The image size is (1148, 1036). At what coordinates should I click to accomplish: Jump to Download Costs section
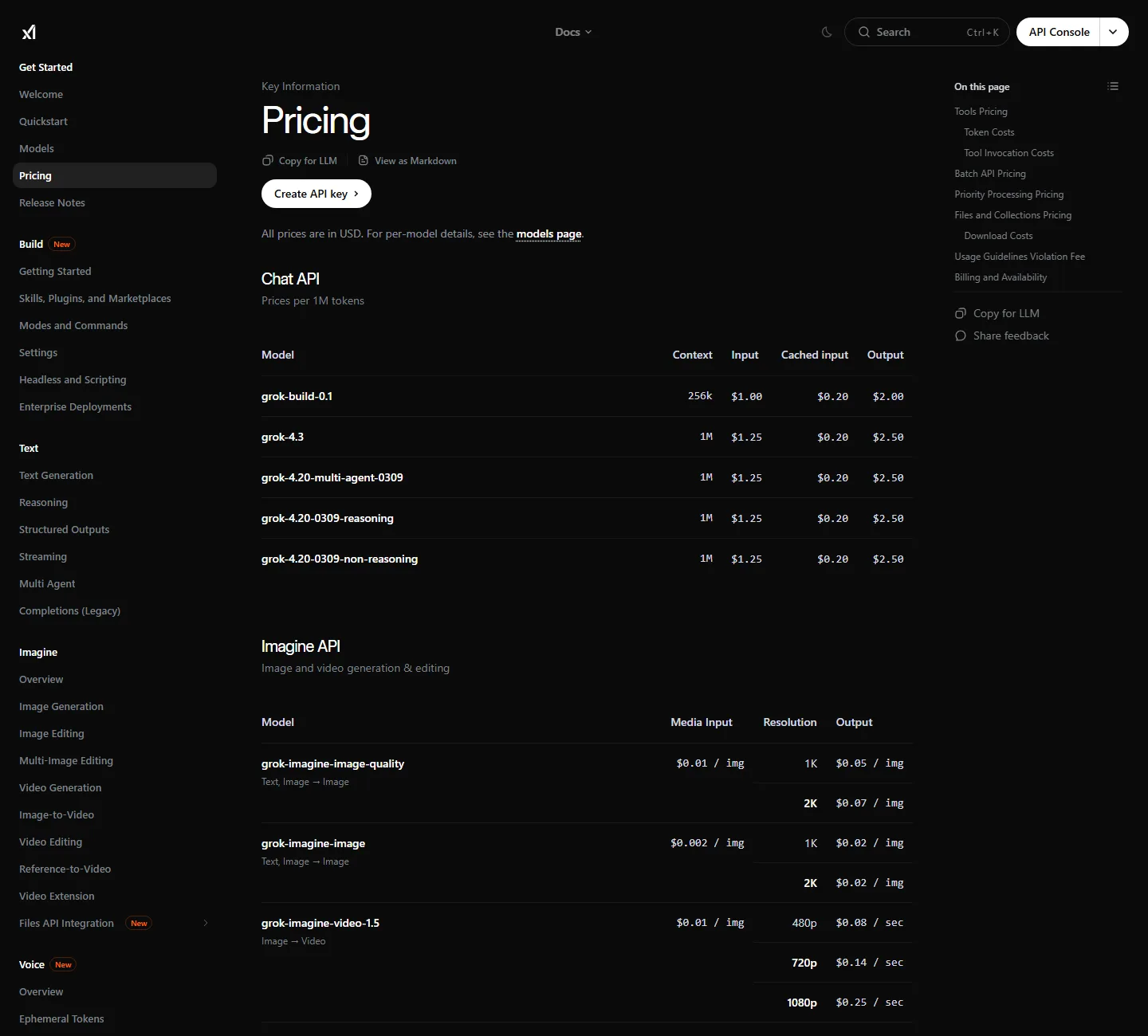pyautogui.click(x=998, y=236)
